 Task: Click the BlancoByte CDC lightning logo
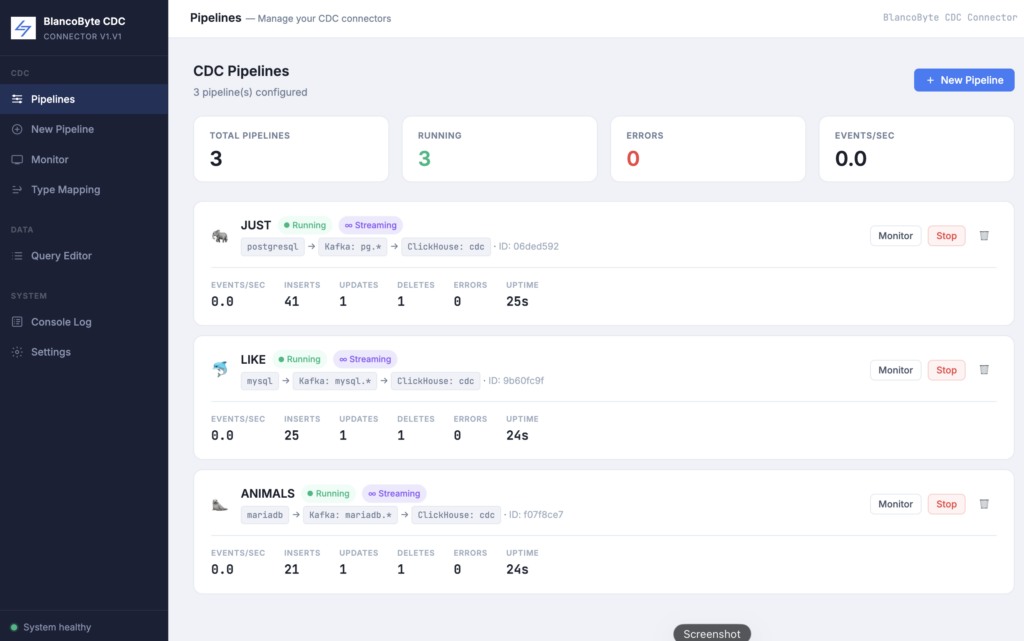pos(24,28)
